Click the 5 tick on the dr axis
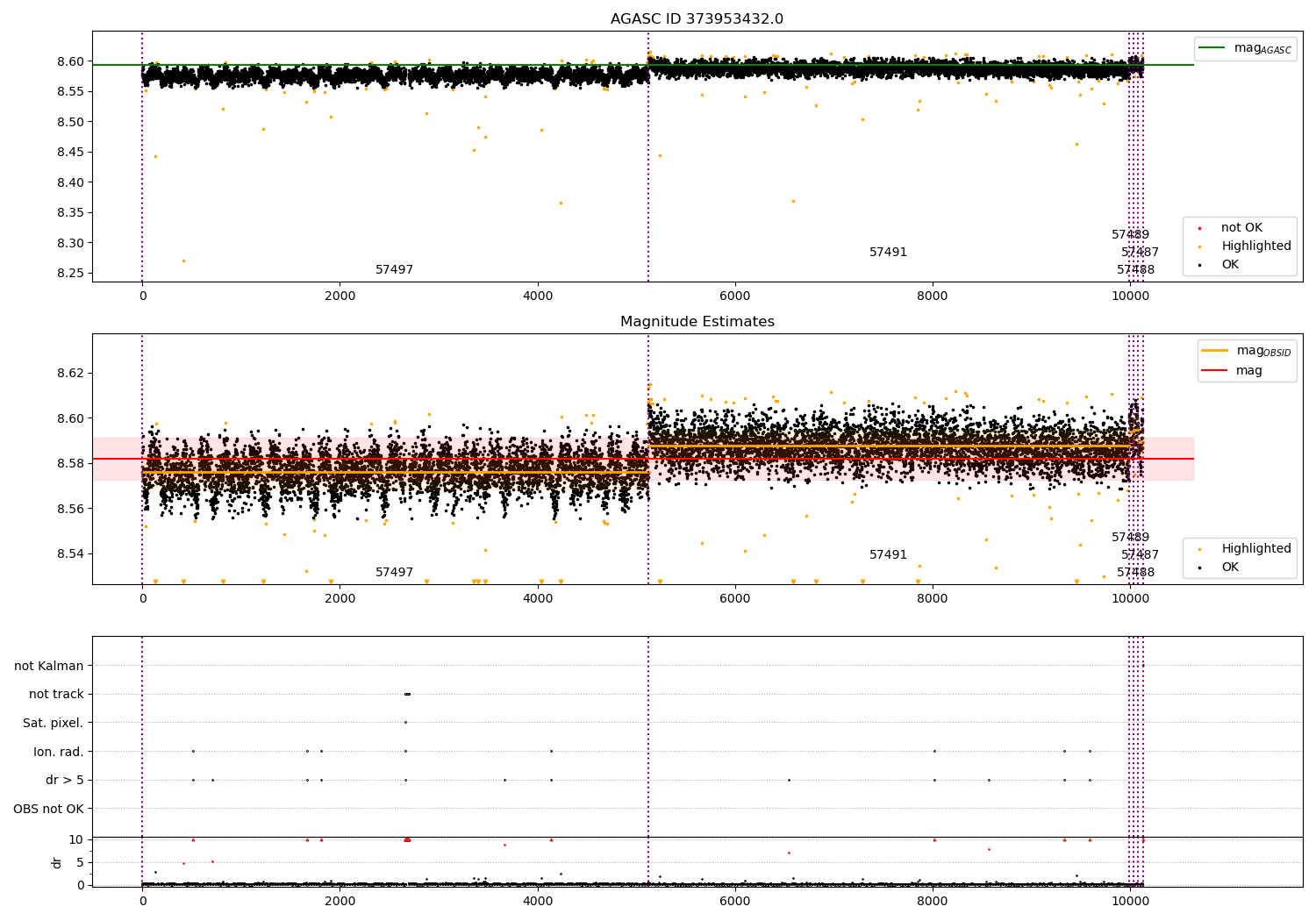This screenshot has height=921, width=1316. pyautogui.click(x=80, y=862)
